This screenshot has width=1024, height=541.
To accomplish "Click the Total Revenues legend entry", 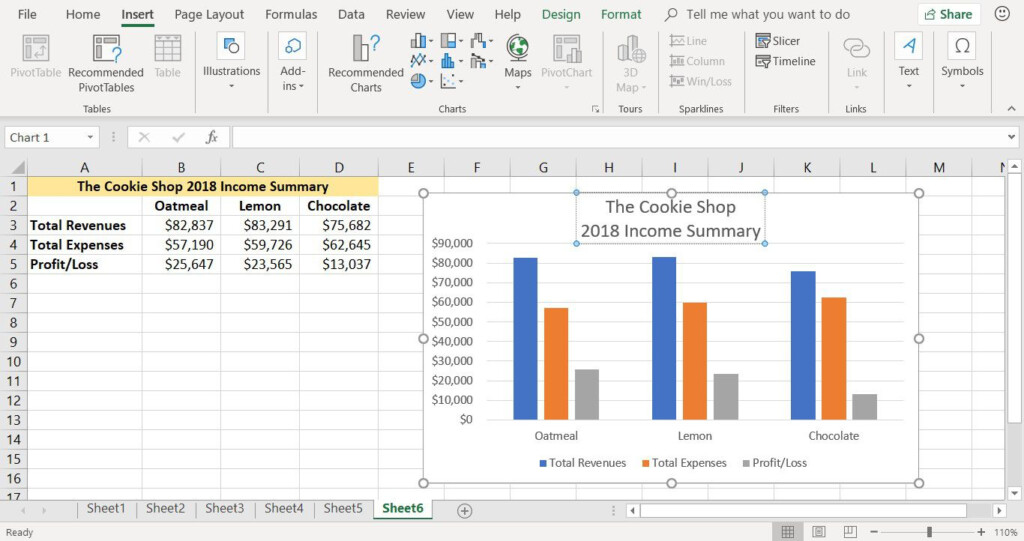I will (582, 463).
